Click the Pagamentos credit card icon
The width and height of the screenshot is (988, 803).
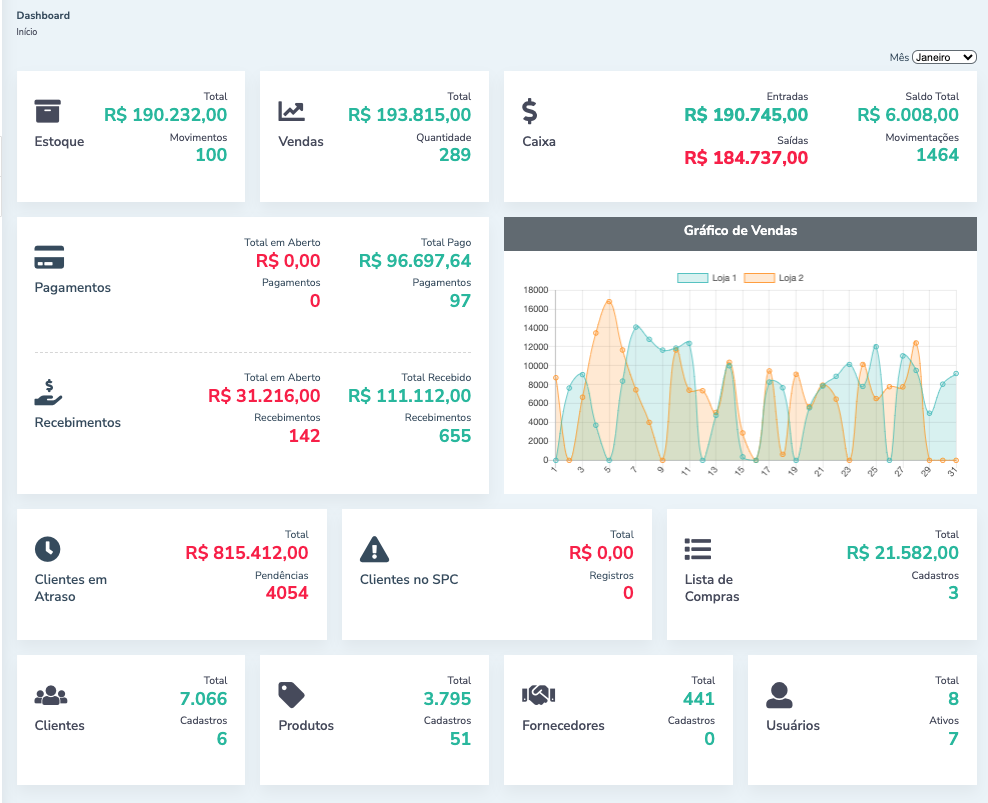click(49, 257)
